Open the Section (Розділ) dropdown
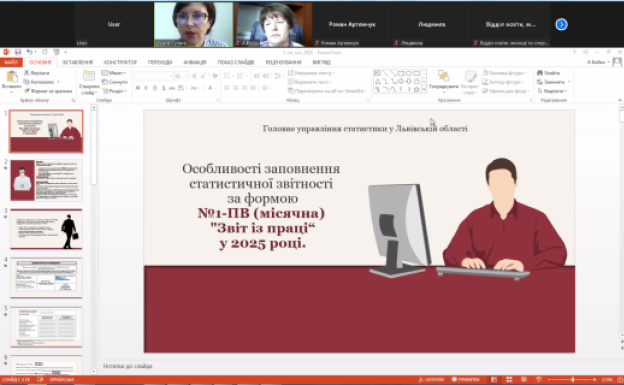This screenshot has width=624, height=385. click(x=114, y=91)
